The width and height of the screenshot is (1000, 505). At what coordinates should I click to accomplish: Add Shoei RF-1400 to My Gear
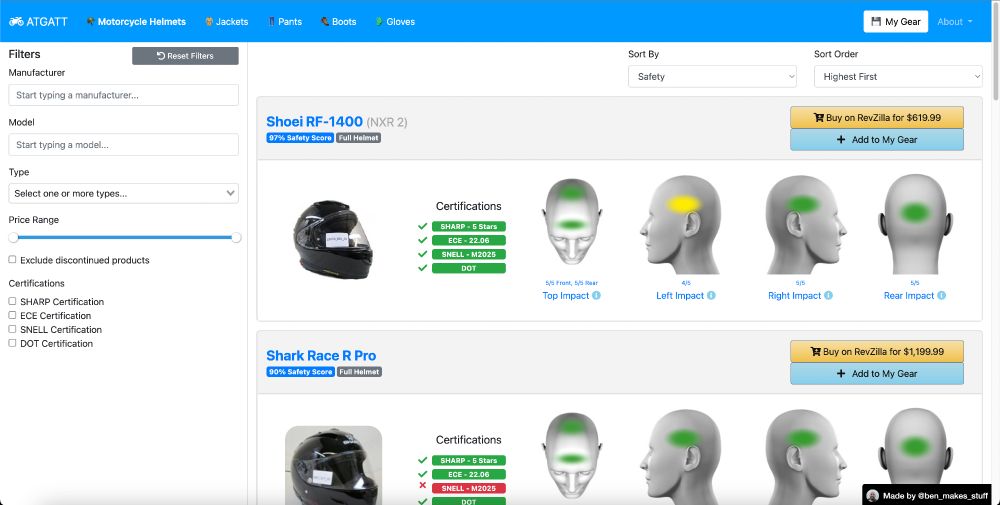click(x=877, y=140)
